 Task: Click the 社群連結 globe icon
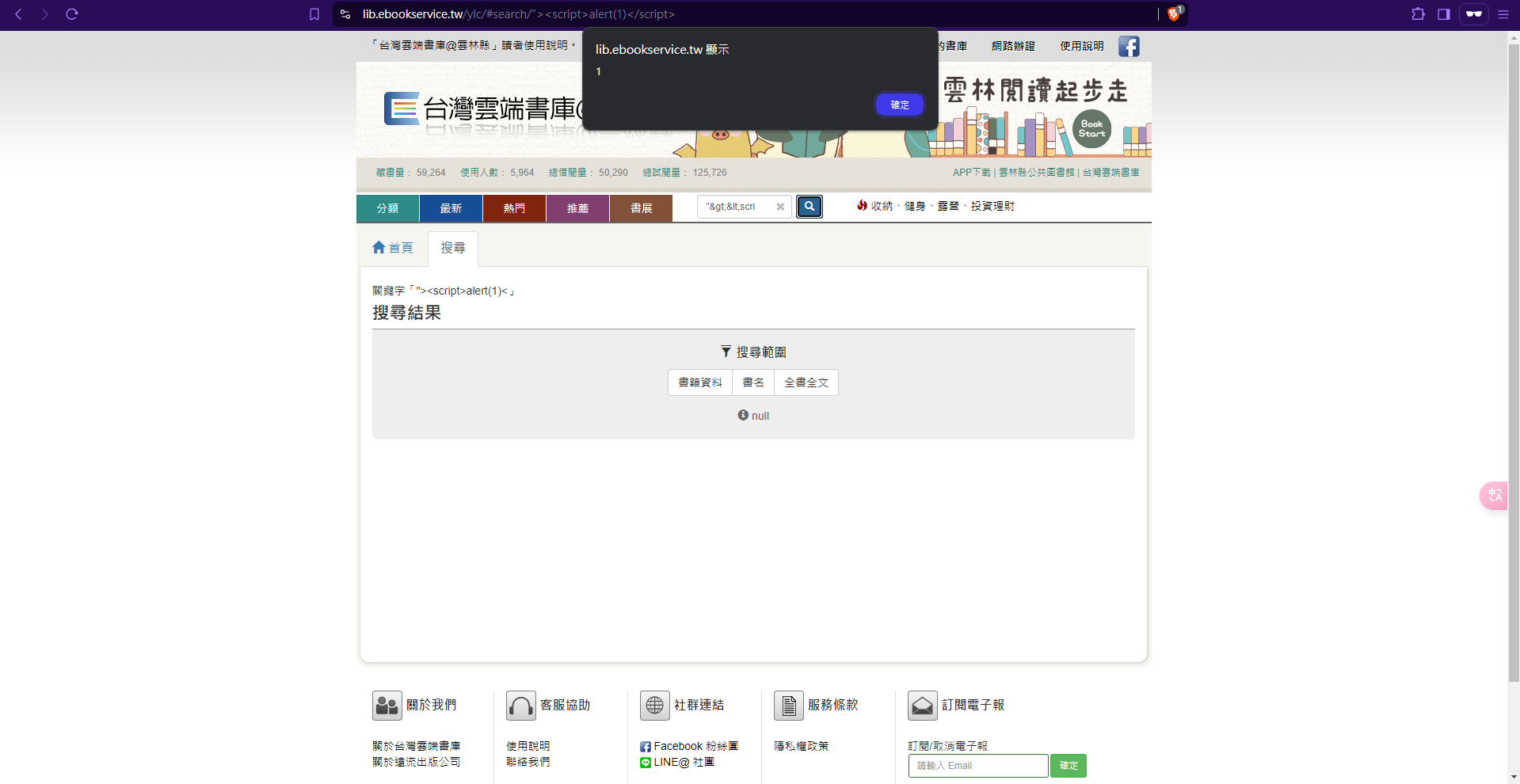655,705
